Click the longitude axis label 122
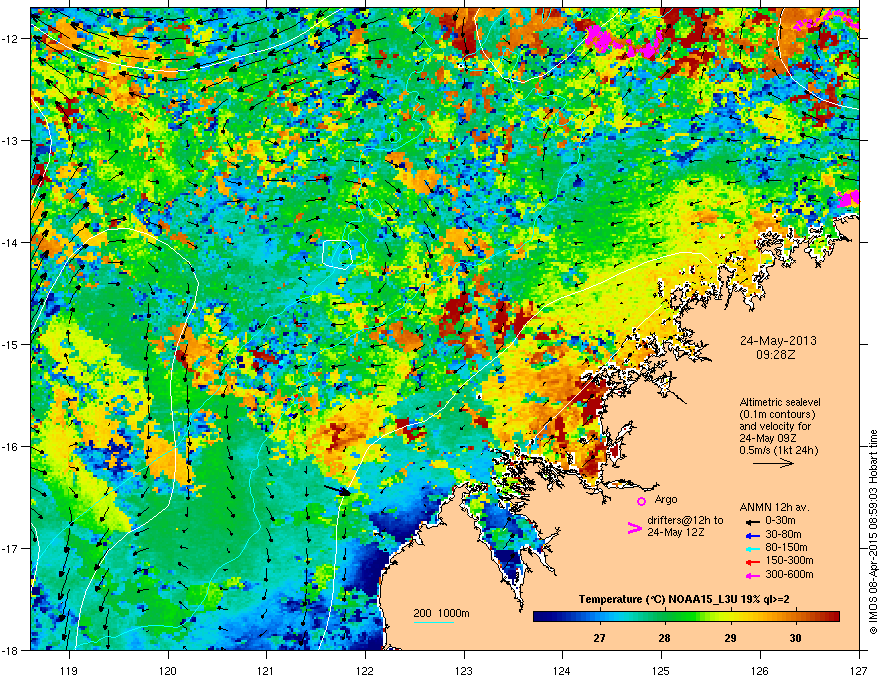The width and height of the screenshot is (880, 680). [365, 670]
